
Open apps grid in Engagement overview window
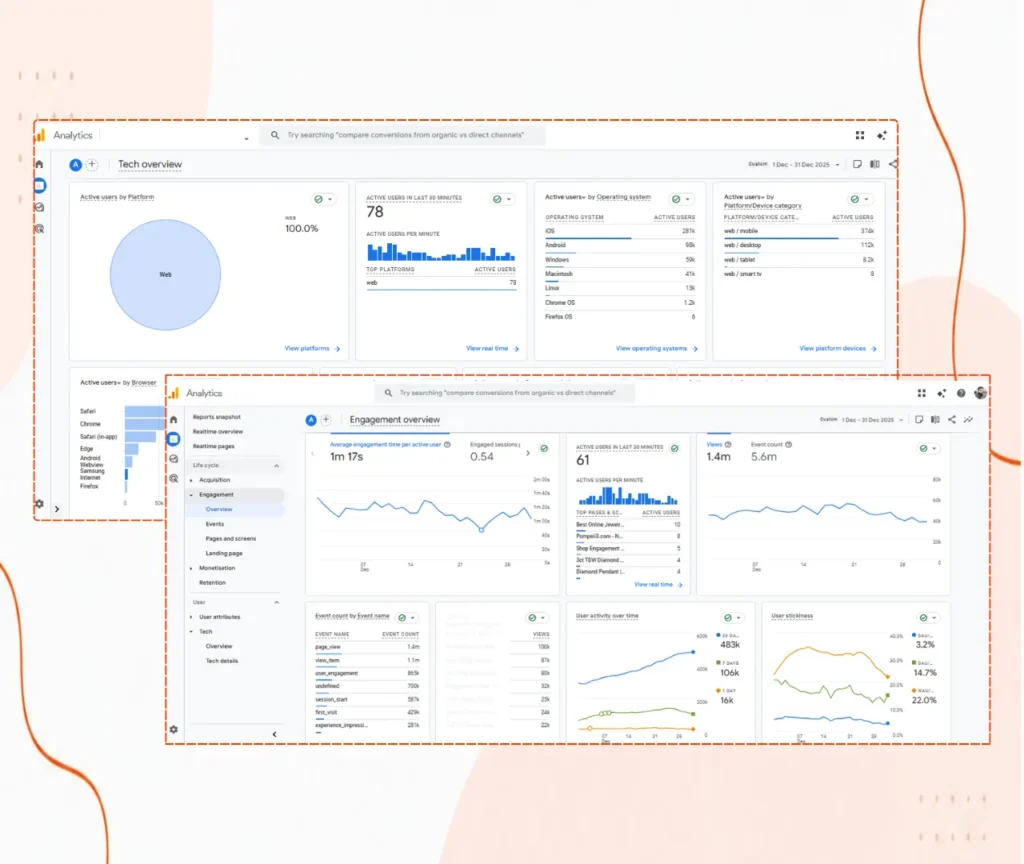pos(921,393)
